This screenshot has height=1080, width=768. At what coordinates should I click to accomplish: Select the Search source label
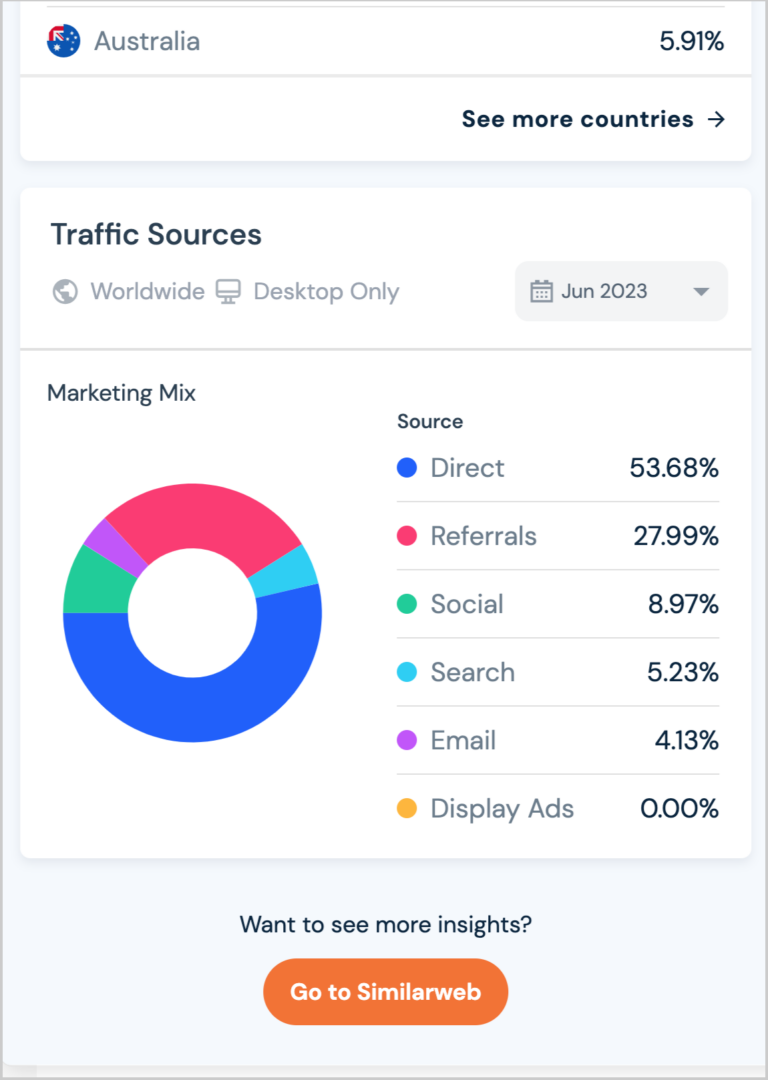tap(473, 672)
